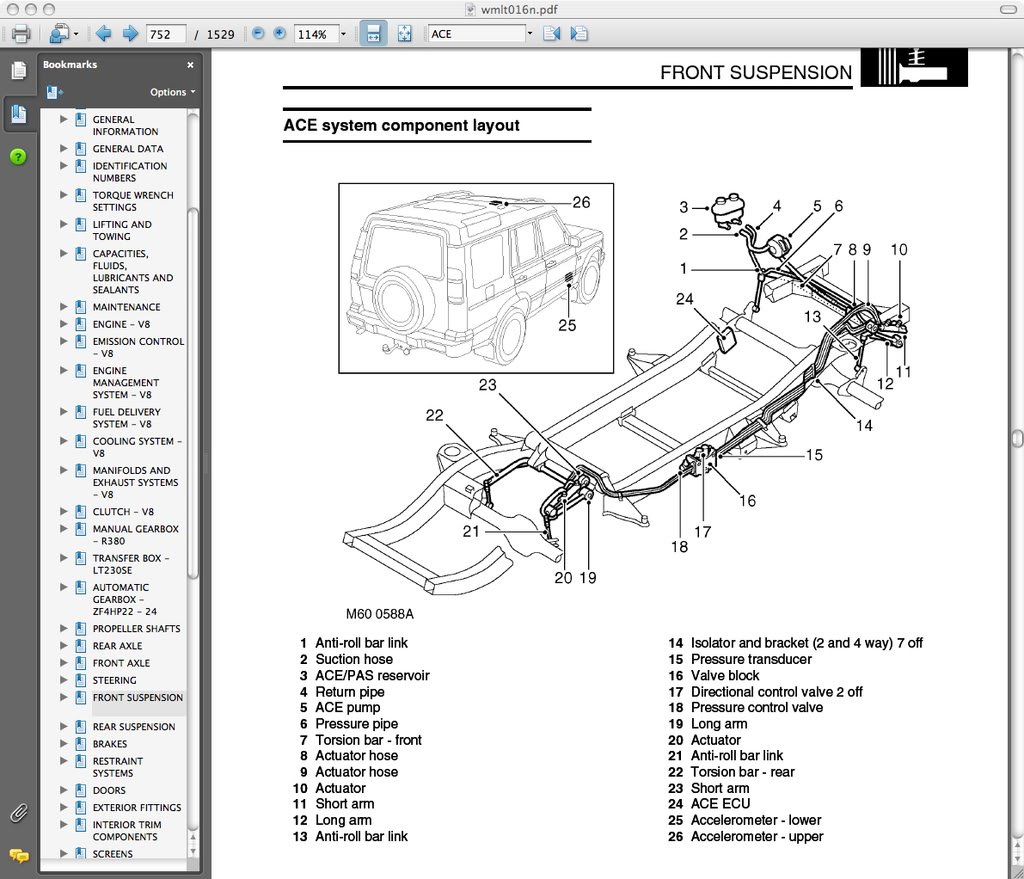Viewport: 1024px width, 879px height.
Task: Select the Fit Page view icon
Action: pyautogui.click(x=404, y=33)
